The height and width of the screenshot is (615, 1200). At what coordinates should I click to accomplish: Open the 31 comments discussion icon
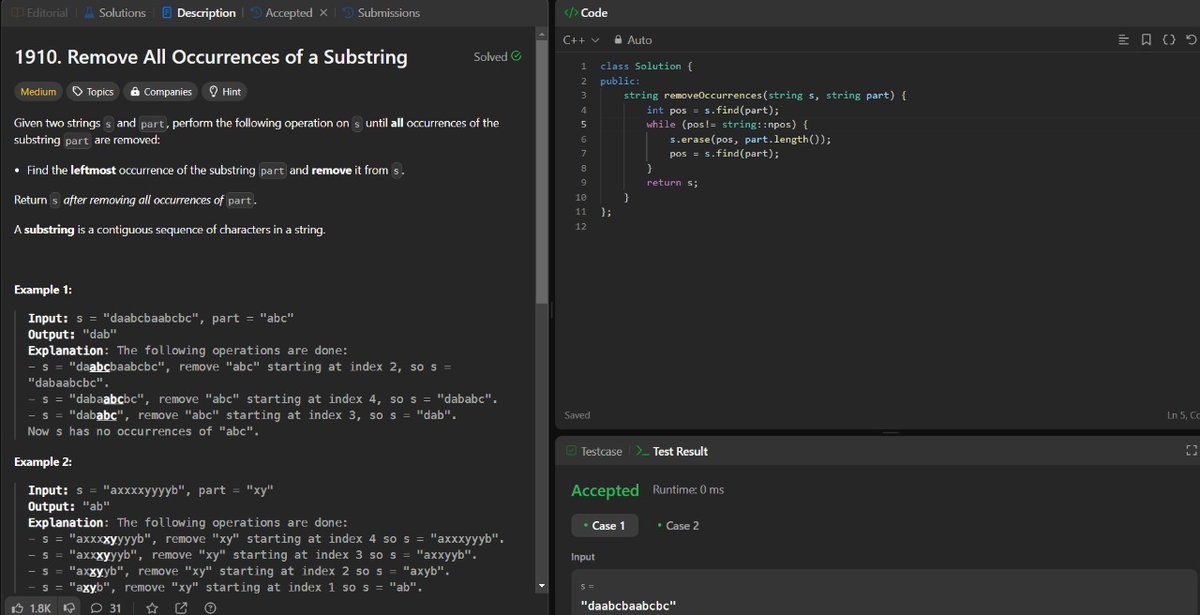(x=97, y=608)
